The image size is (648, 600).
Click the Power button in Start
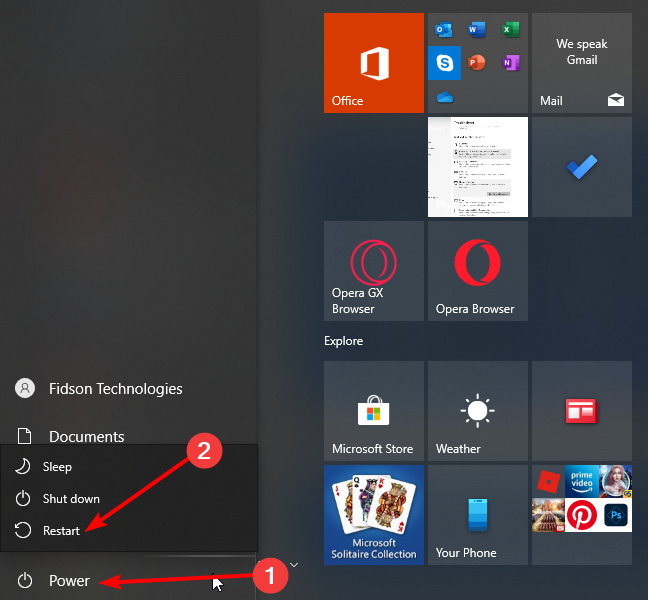[x=128, y=581]
